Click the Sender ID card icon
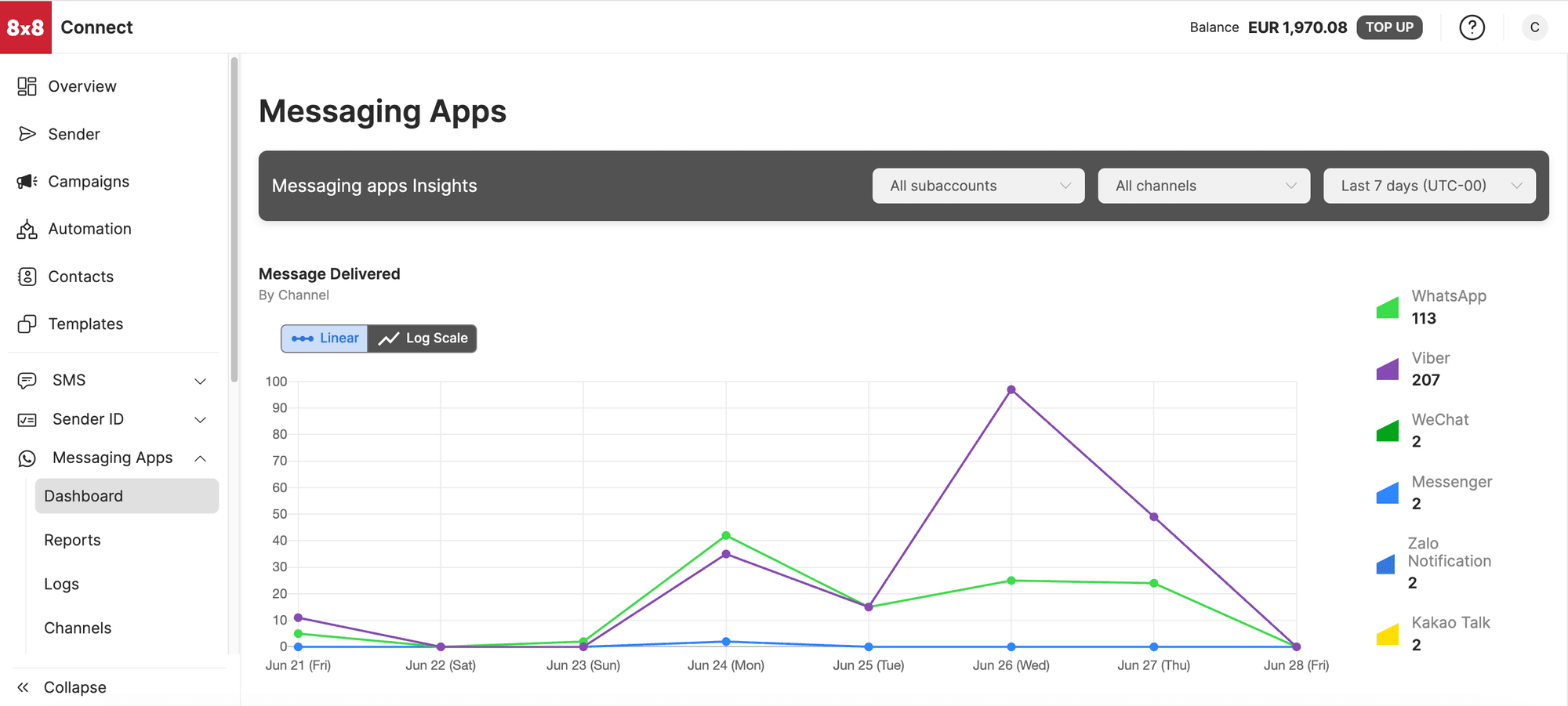This screenshot has height=706, width=1568. [x=27, y=420]
